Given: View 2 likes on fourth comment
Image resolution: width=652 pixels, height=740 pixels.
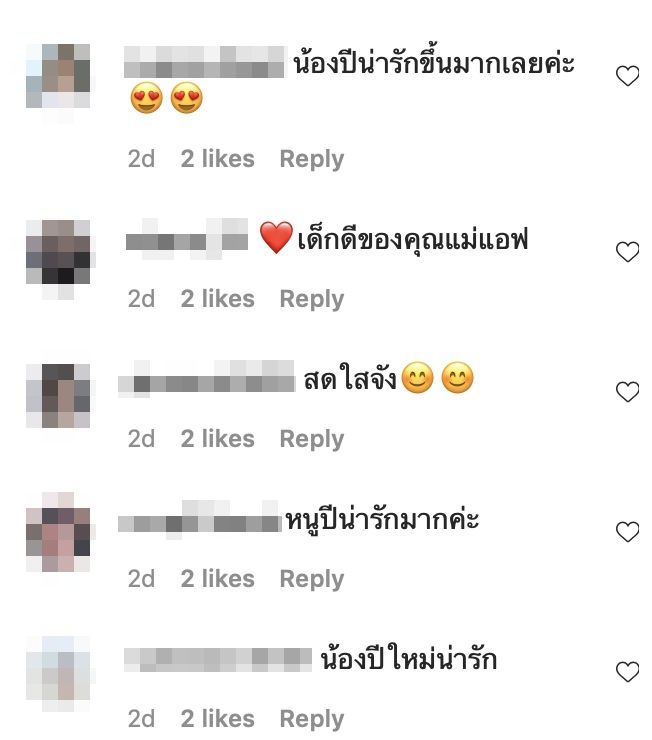Looking at the screenshot, I should click(217, 579).
